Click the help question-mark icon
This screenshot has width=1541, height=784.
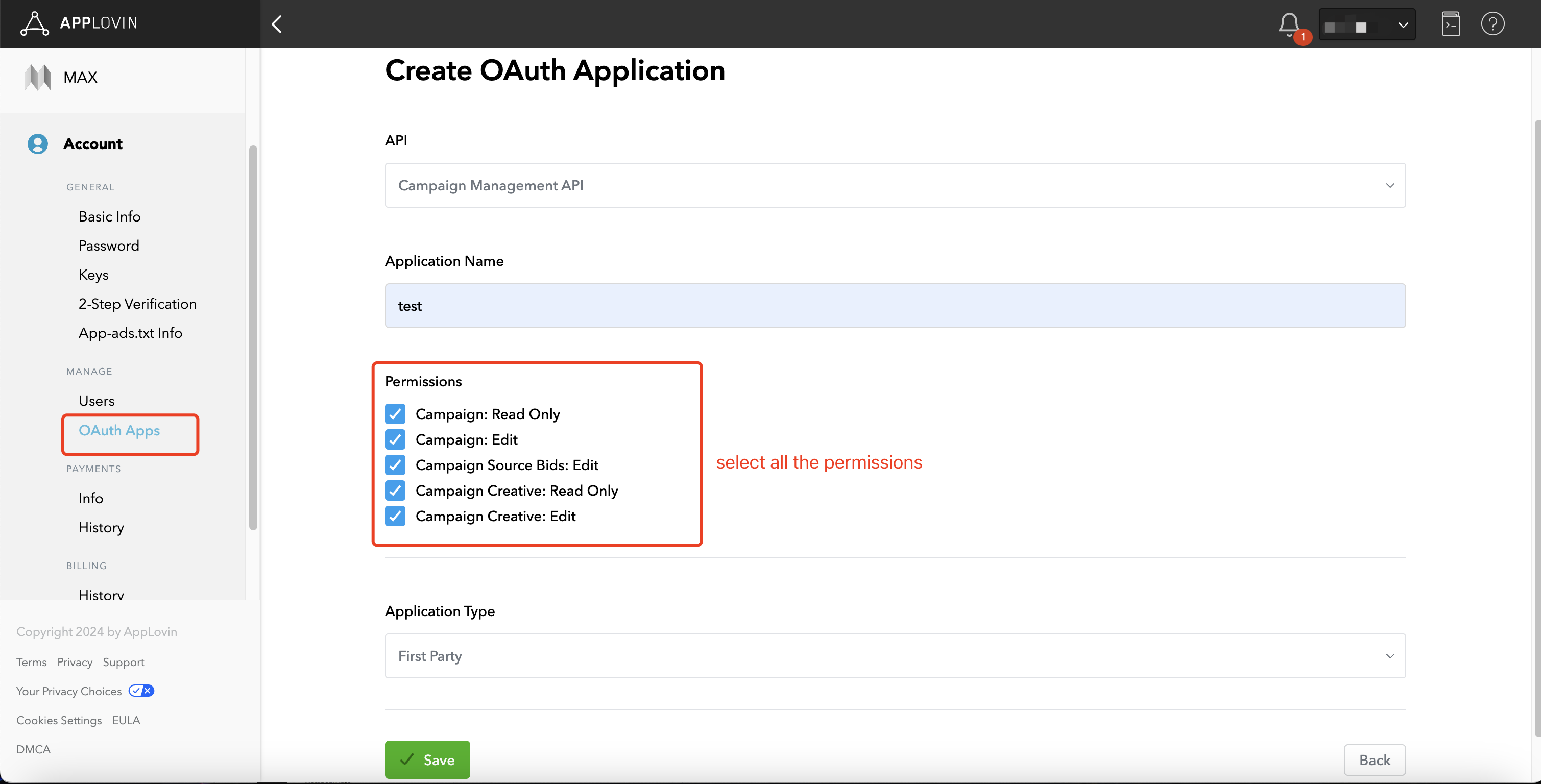pos(1492,24)
